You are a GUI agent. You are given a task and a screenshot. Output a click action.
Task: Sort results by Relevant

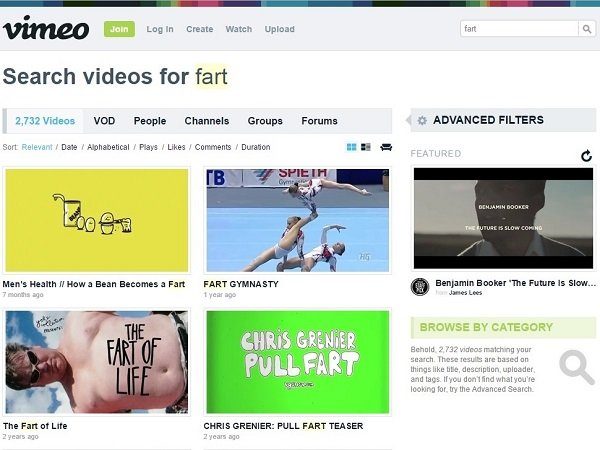tap(37, 147)
